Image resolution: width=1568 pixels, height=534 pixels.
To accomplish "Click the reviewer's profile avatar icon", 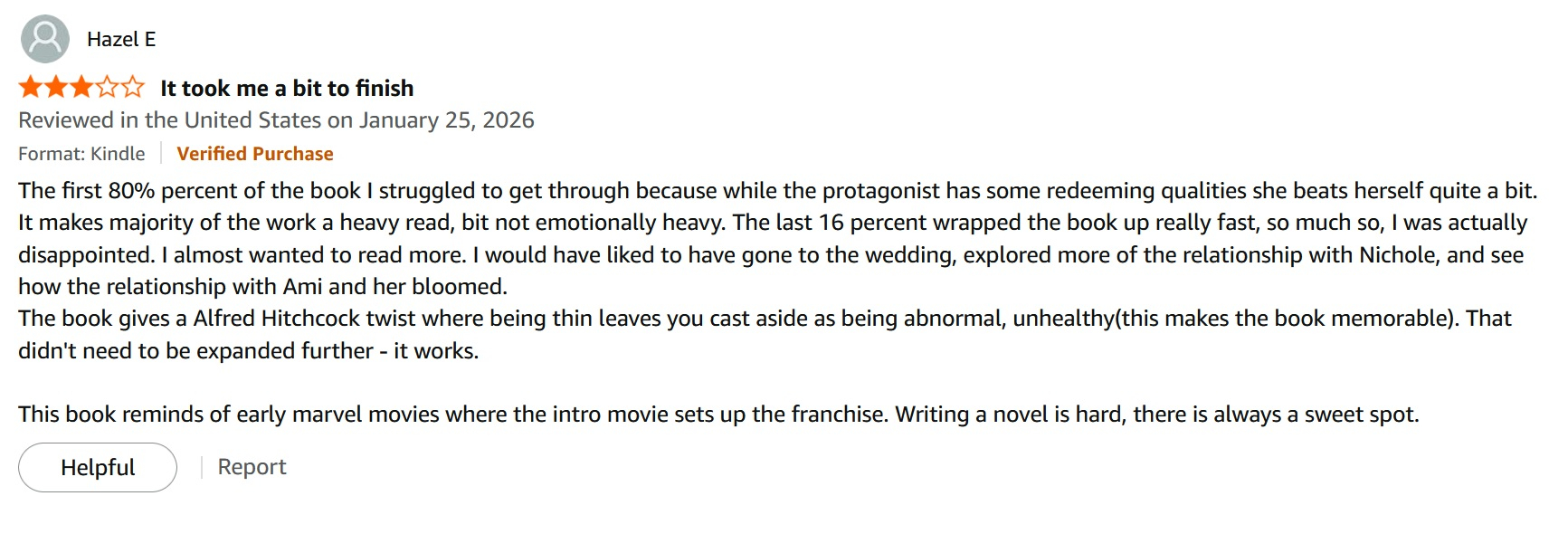I will [x=44, y=39].
